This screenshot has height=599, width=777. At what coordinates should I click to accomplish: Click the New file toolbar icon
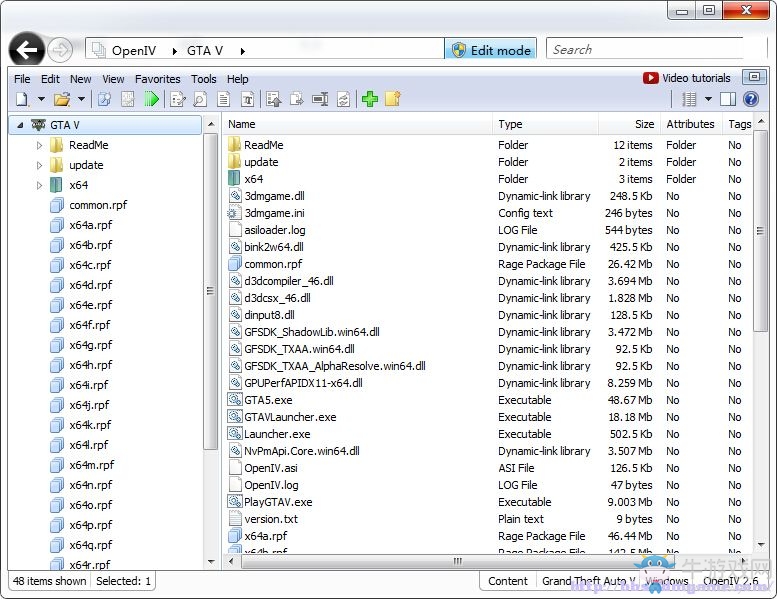[22, 100]
